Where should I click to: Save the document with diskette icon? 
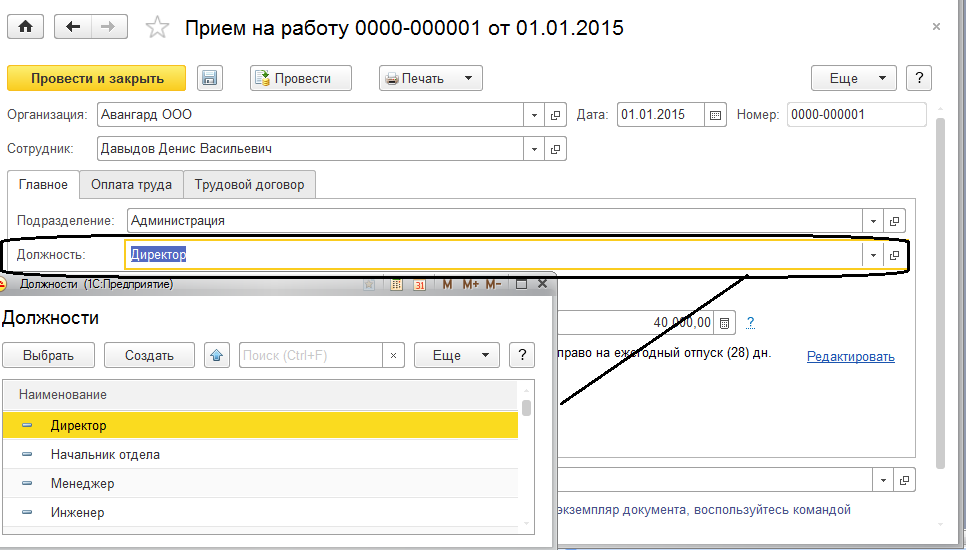point(209,78)
